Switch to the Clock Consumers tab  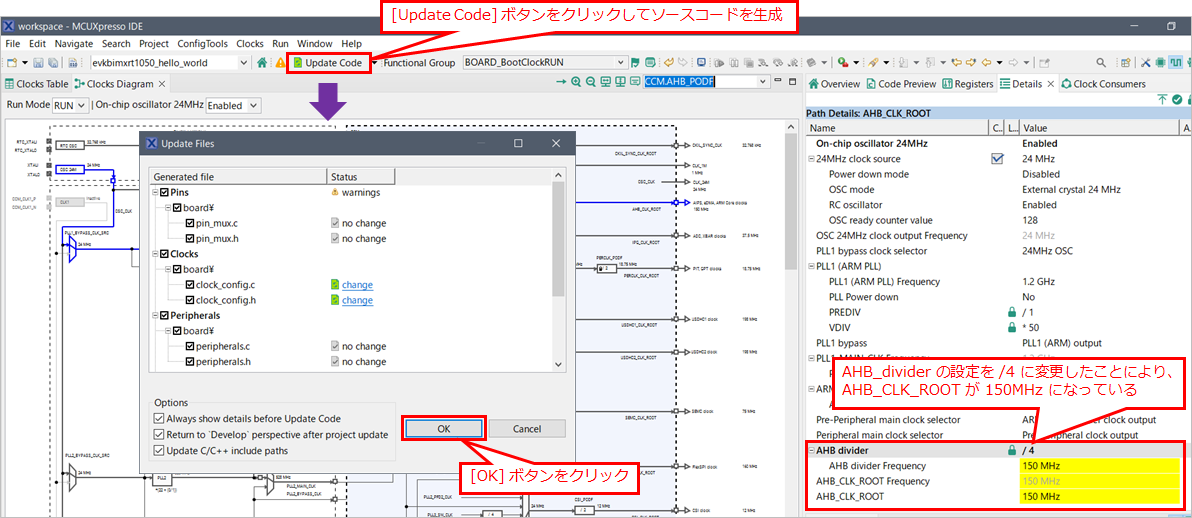click(1103, 84)
